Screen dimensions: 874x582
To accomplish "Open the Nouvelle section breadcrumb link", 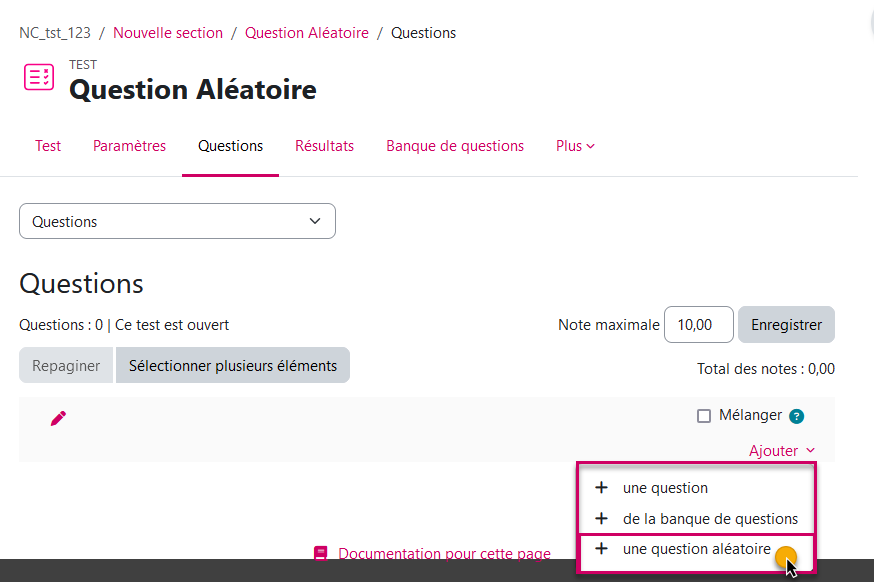I will point(168,32).
